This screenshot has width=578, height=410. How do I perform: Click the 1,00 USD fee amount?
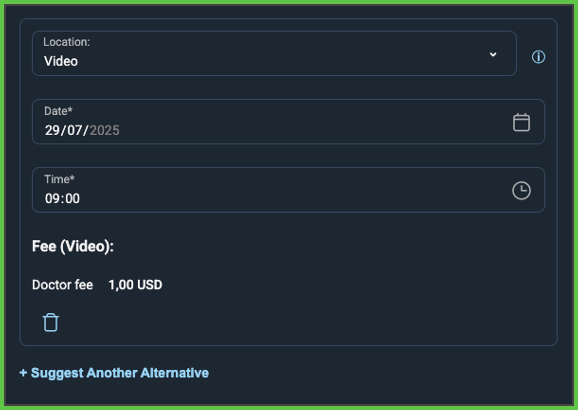(135, 285)
